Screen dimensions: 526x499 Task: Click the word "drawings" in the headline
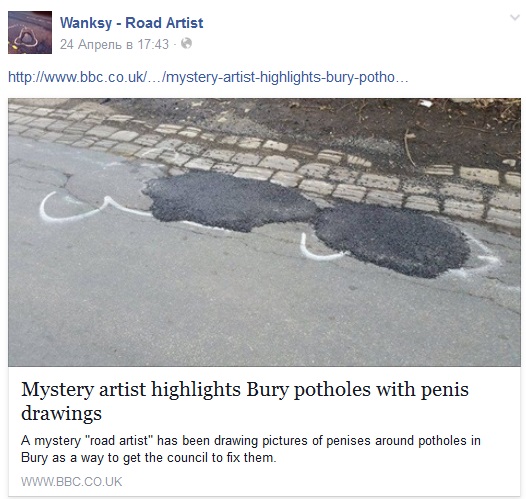61,413
